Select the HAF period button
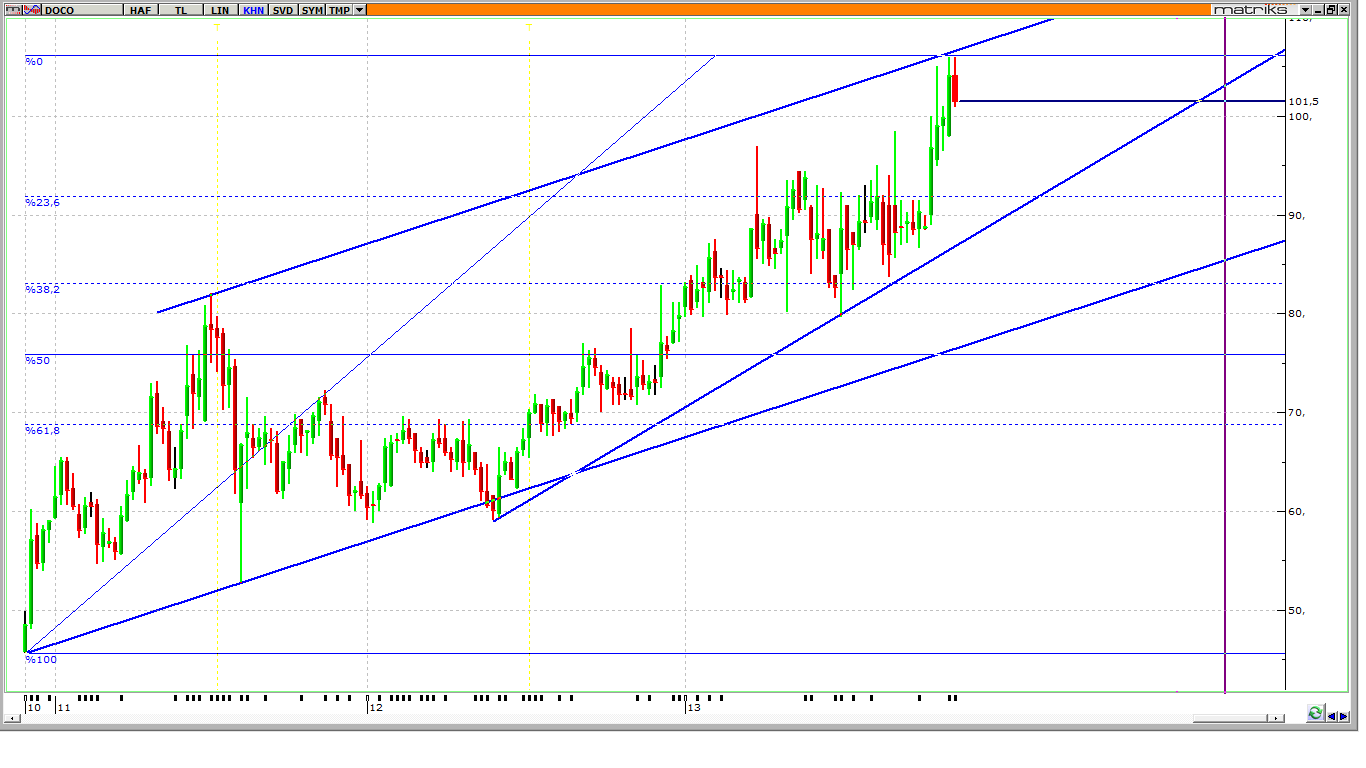Viewport: 1366px width, 768px height. point(140,10)
